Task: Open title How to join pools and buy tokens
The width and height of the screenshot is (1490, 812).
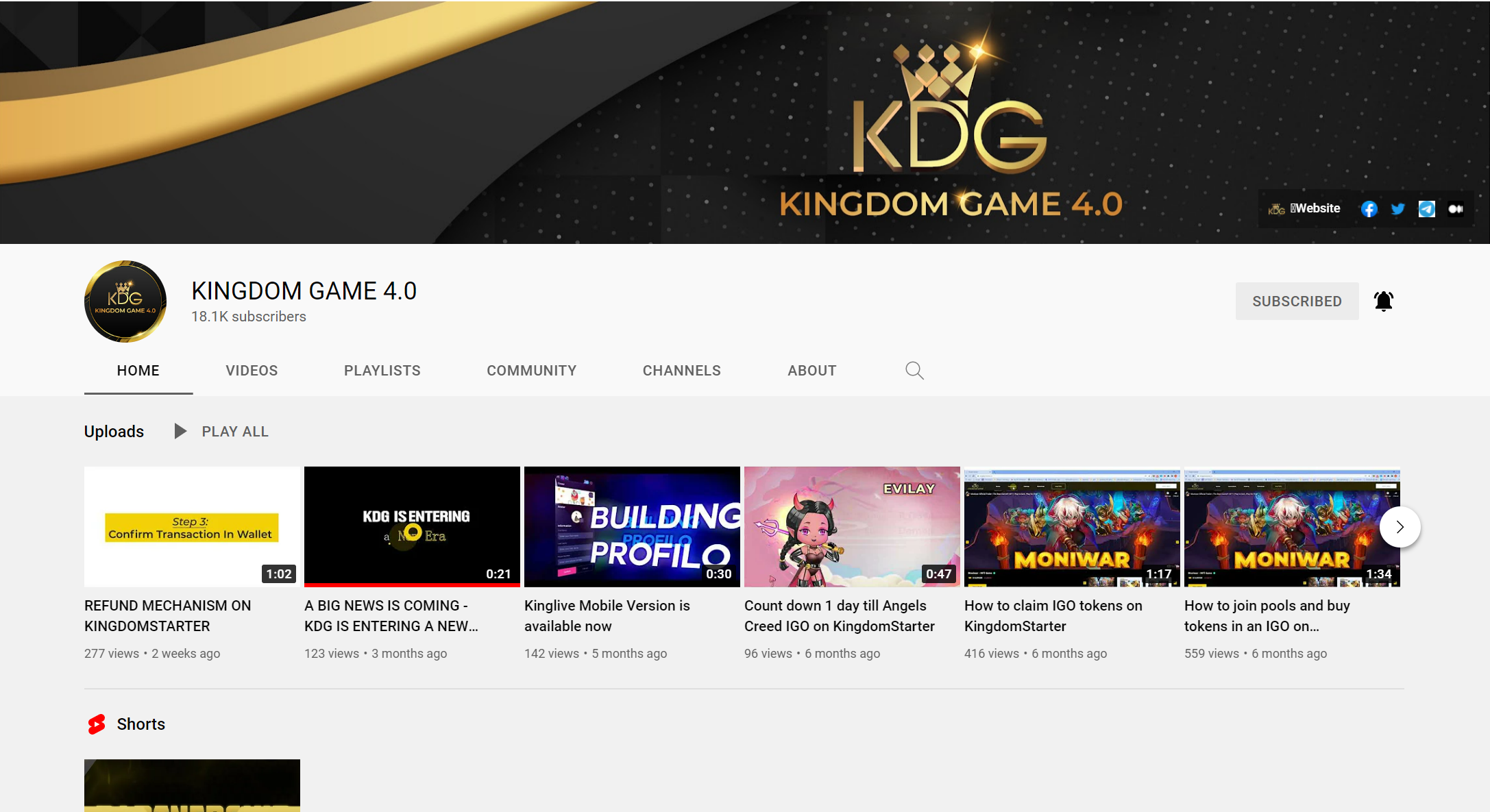Action: coord(1267,616)
